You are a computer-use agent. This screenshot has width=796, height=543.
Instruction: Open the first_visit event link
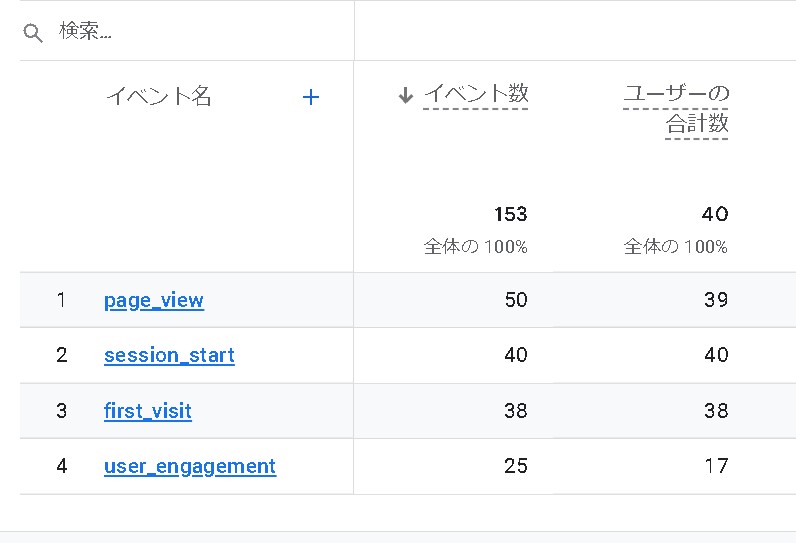pos(148,411)
